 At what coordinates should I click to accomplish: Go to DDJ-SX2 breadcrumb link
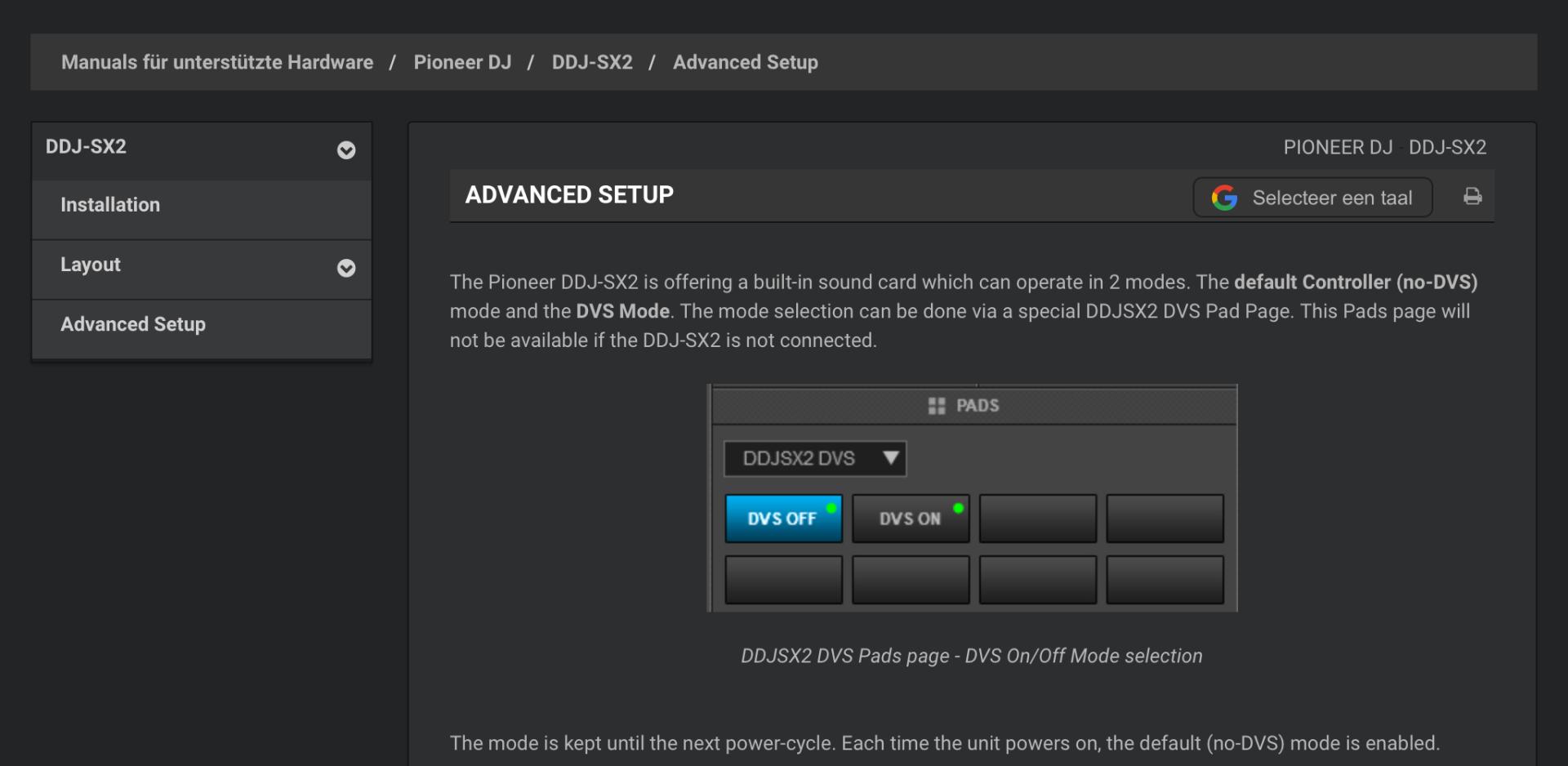click(592, 62)
